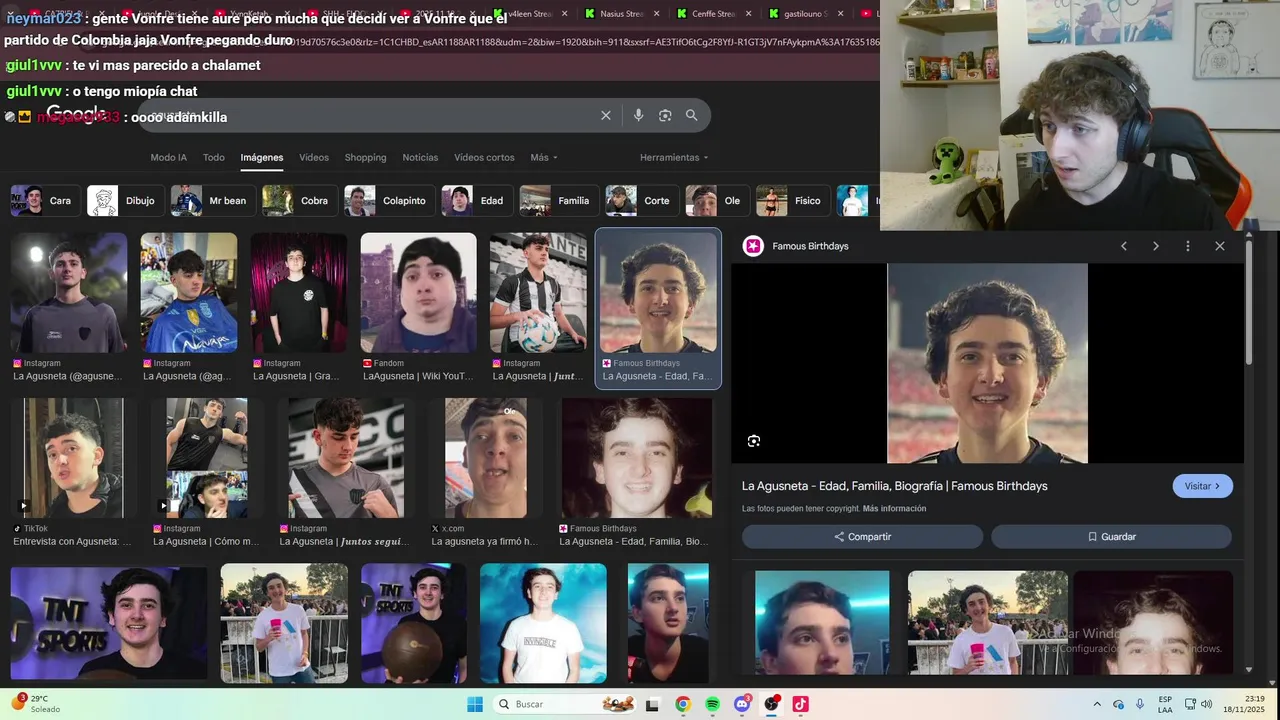Open Chrome from the taskbar

point(682,704)
